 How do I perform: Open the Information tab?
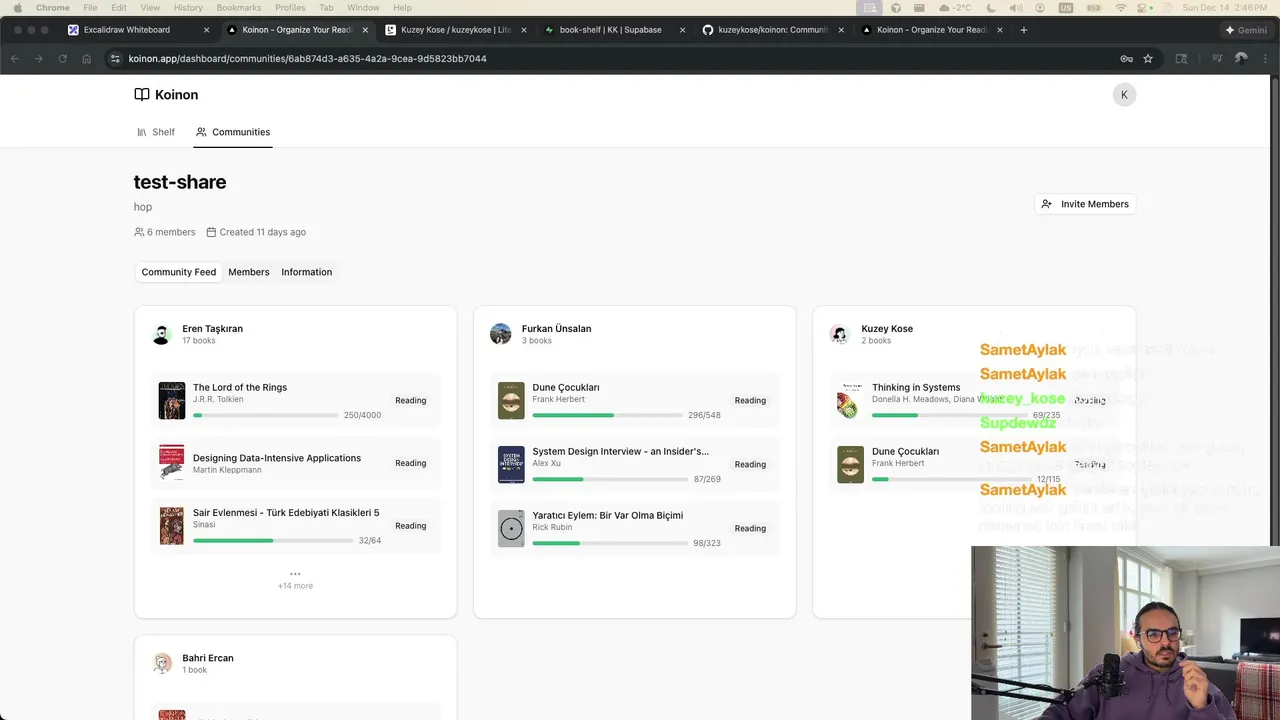coord(307,272)
